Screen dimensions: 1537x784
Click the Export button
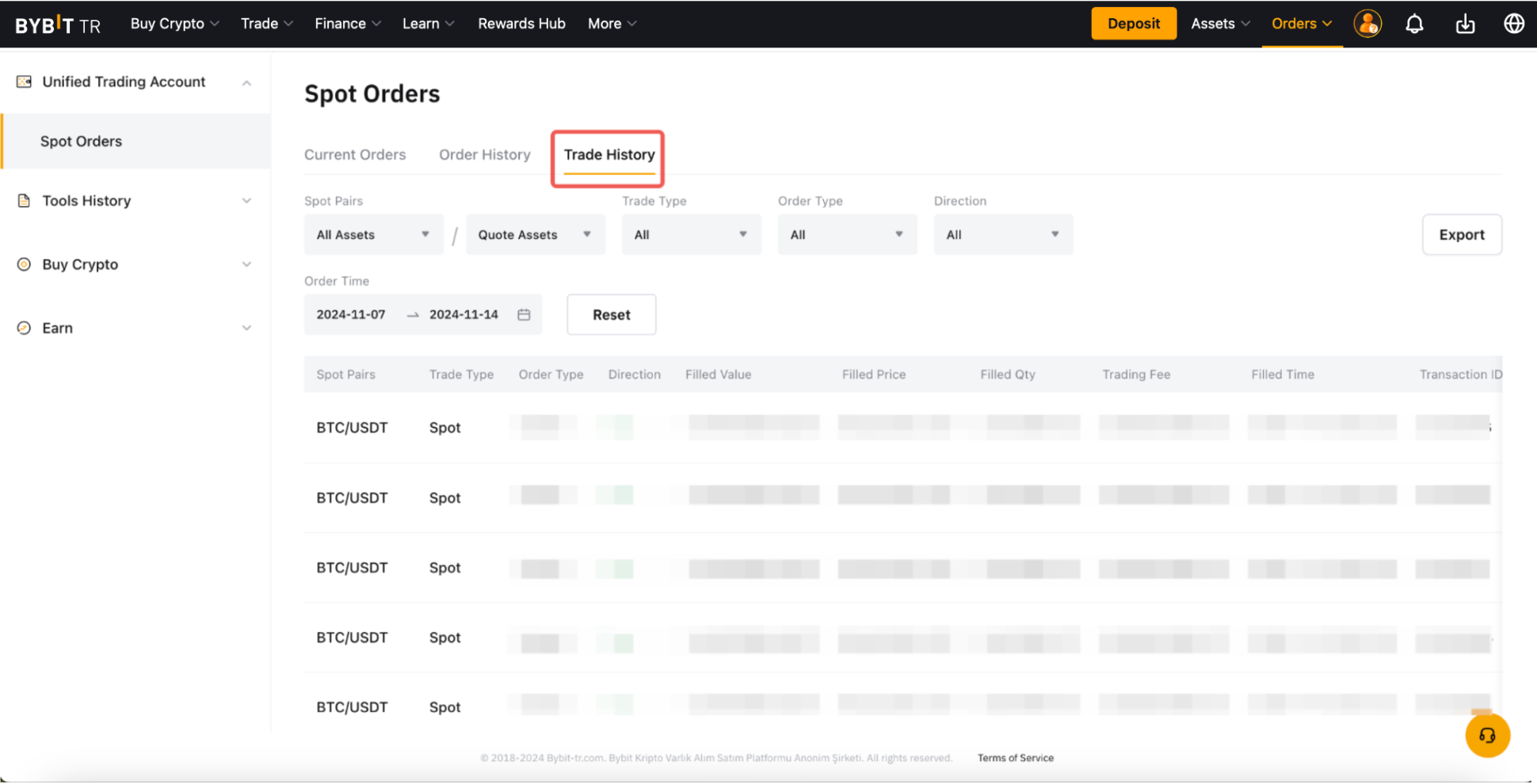pos(1461,234)
